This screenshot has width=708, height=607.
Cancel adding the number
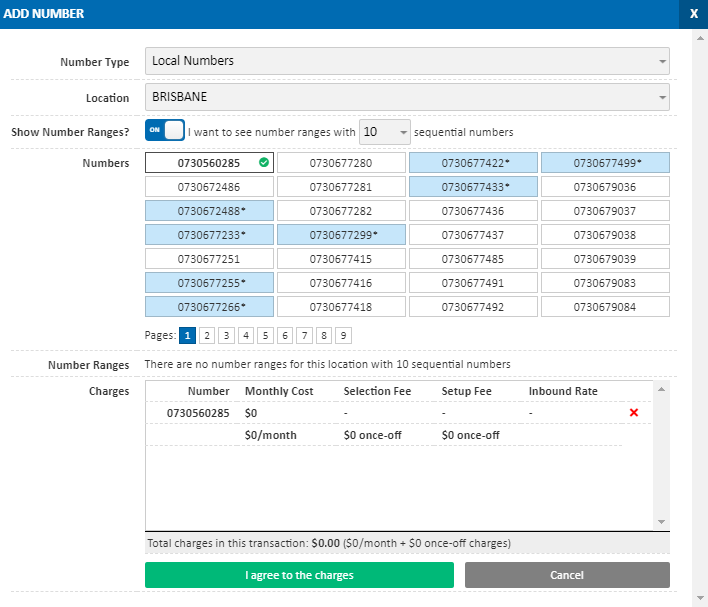[x=567, y=575]
